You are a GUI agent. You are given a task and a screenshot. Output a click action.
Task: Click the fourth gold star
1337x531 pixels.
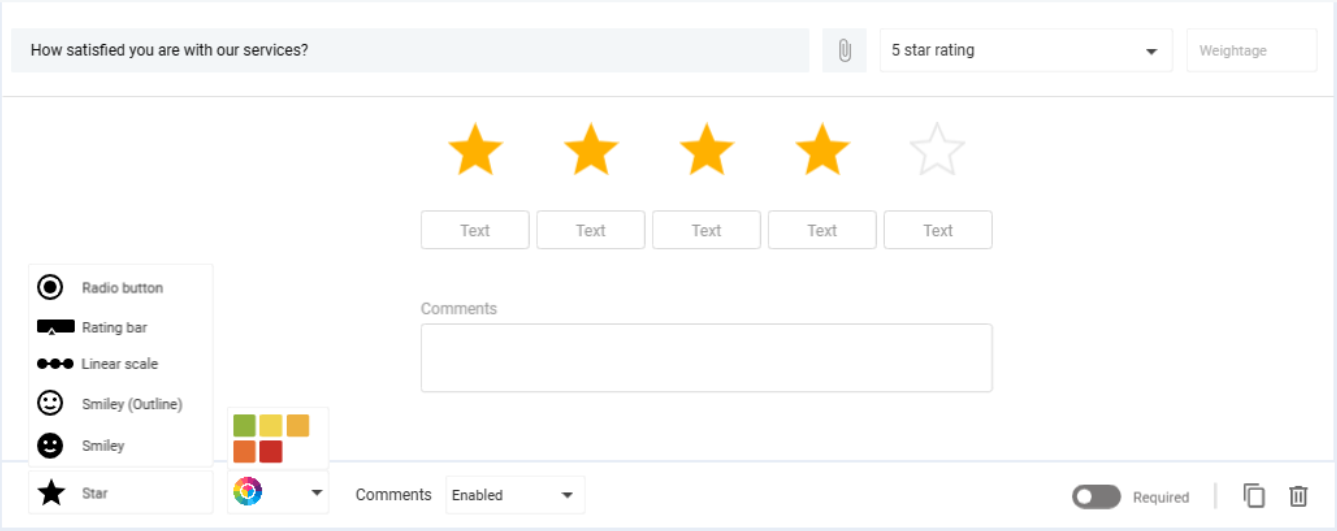coord(822,150)
